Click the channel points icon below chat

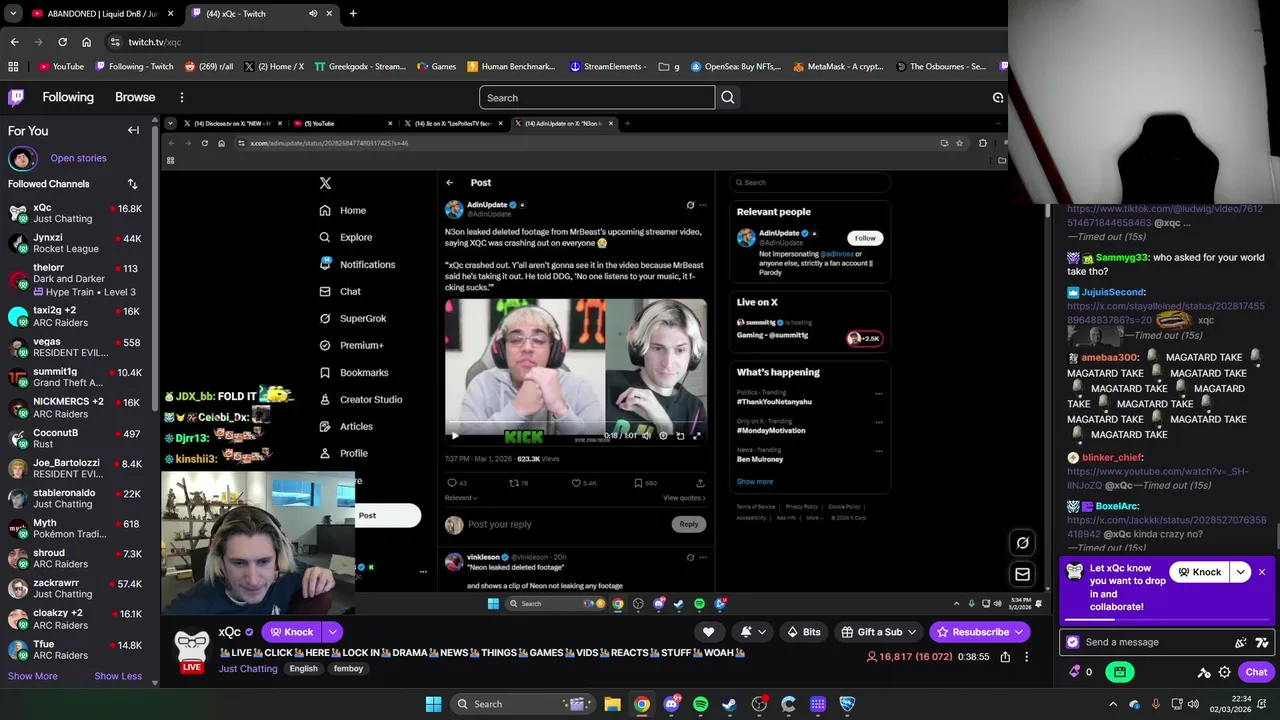pyautogui.click(x=1075, y=672)
